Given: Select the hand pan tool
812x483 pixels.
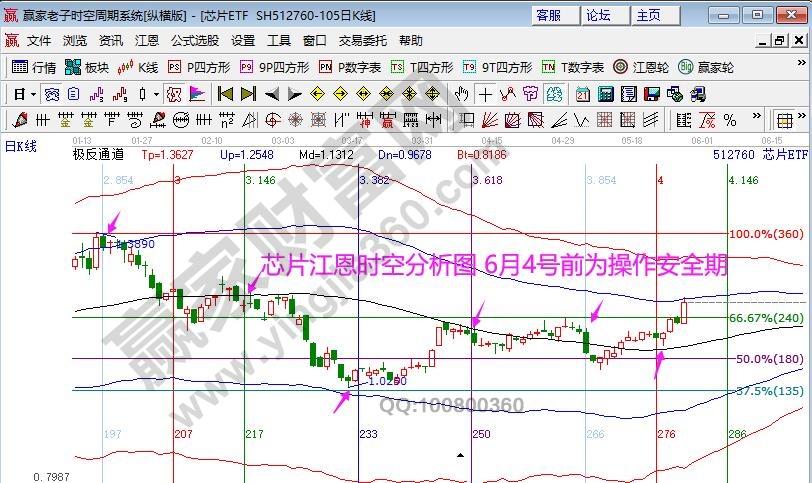Looking at the screenshot, I should point(461,94).
